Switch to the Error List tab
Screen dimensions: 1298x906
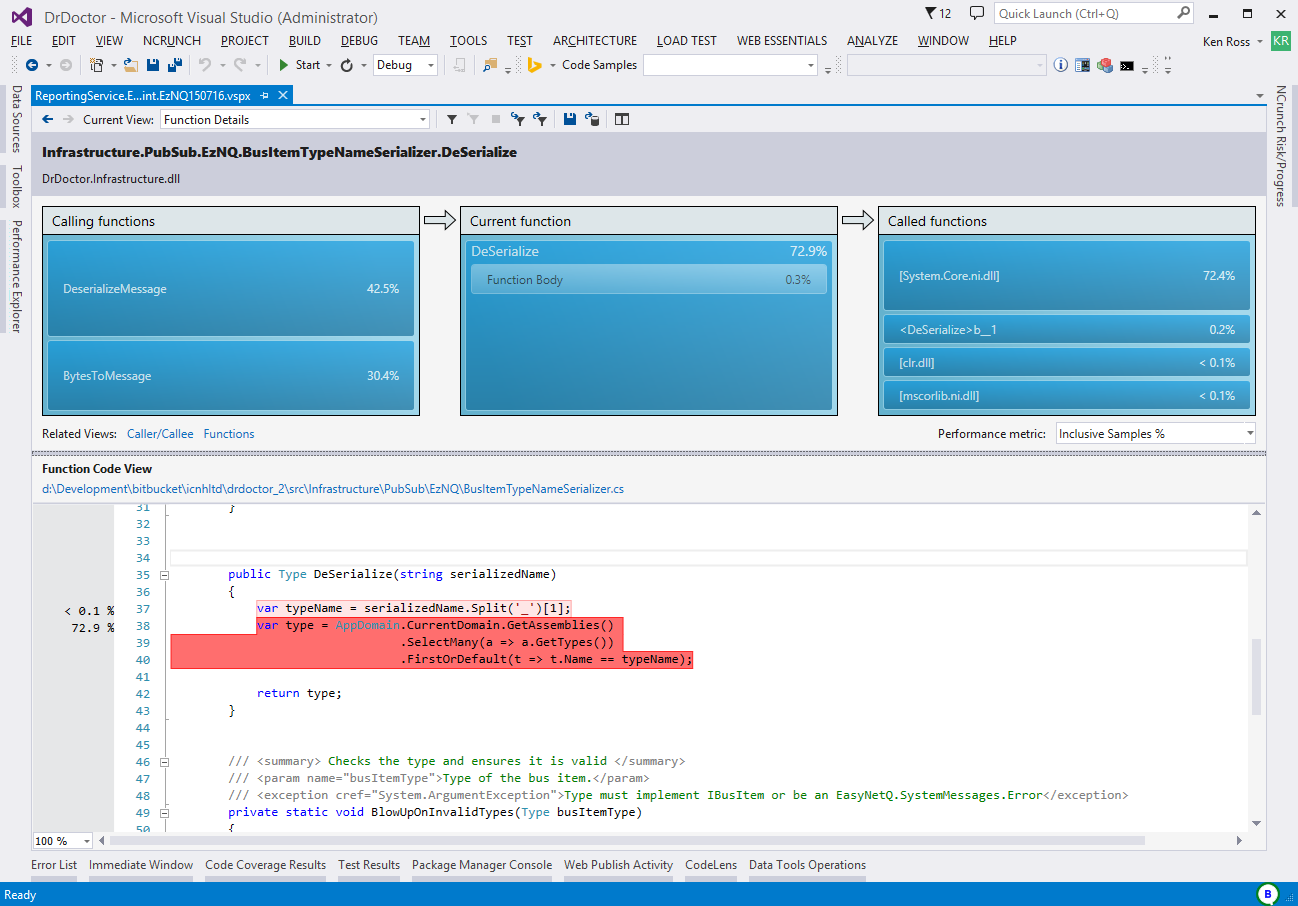[x=54, y=865]
